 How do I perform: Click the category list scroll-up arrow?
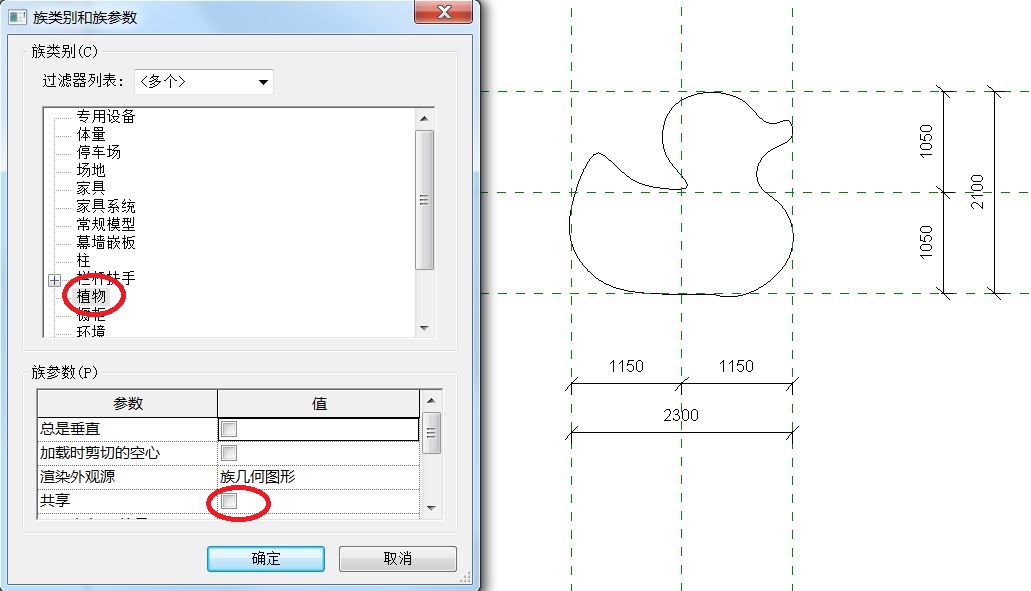[424, 118]
